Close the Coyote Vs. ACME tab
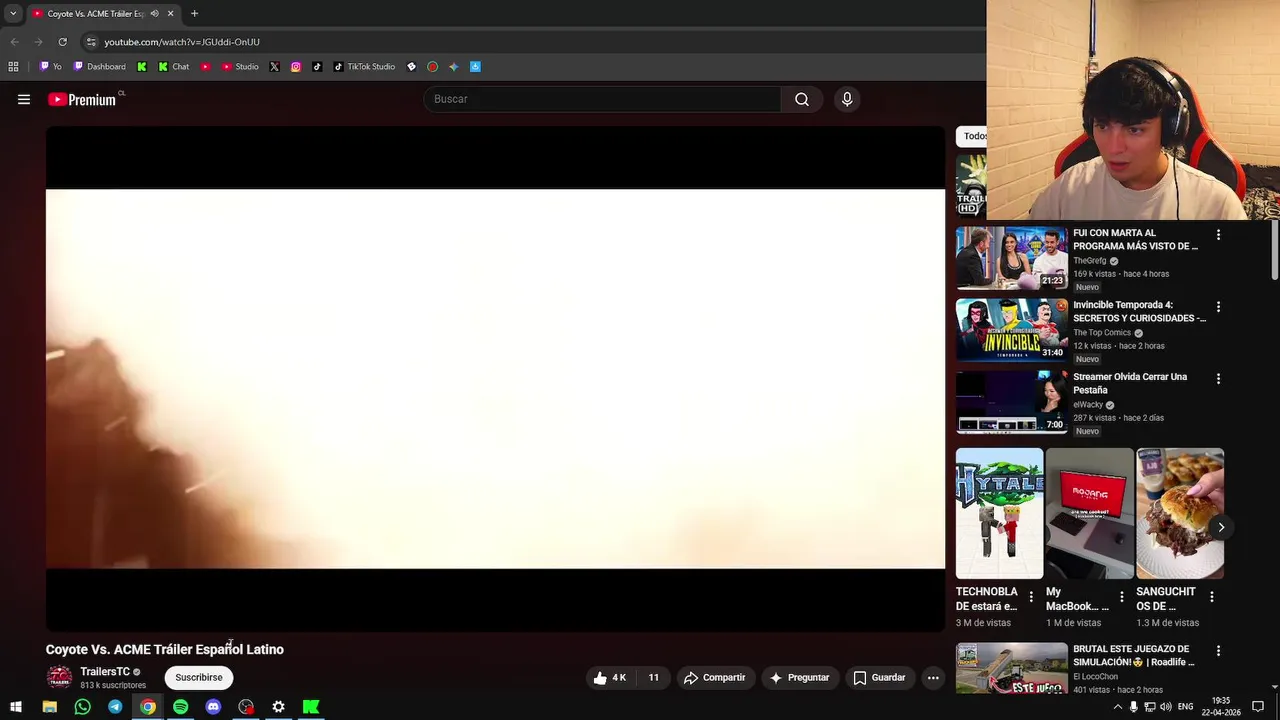This screenshot has height=720, width=1280. [170, 13]
